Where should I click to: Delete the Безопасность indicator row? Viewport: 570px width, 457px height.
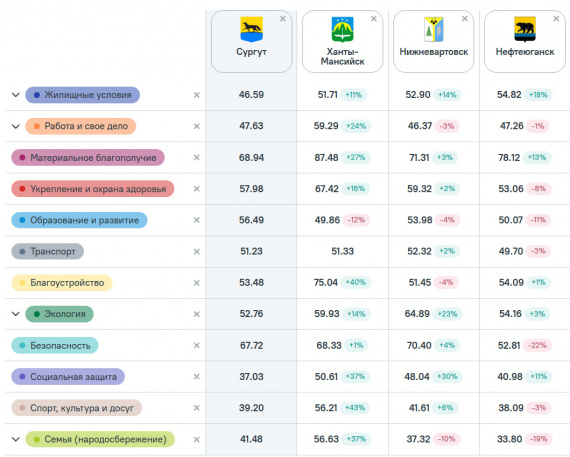(197, 345)
